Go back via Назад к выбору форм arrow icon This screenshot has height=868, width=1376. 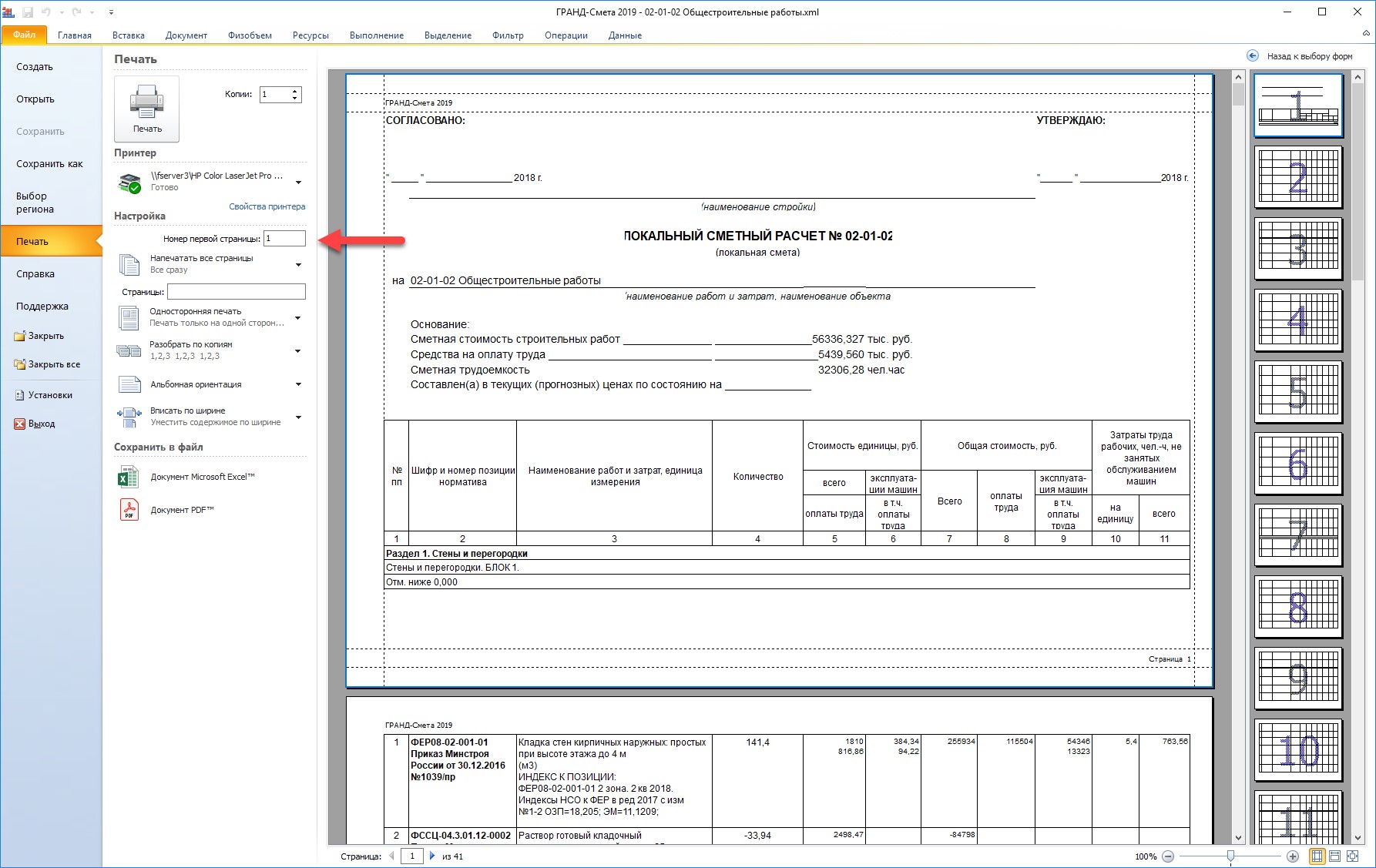[1253, 55]
